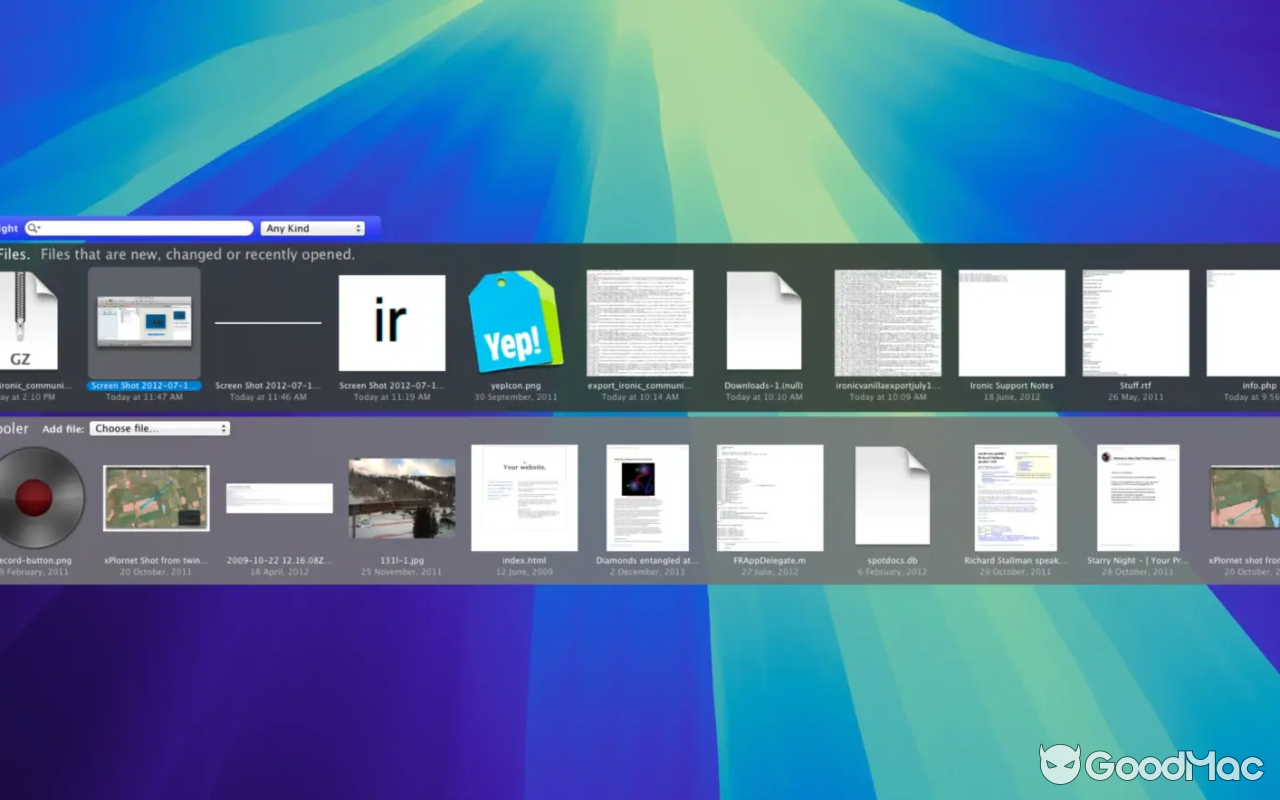Click the record-button.png icon

40,497
